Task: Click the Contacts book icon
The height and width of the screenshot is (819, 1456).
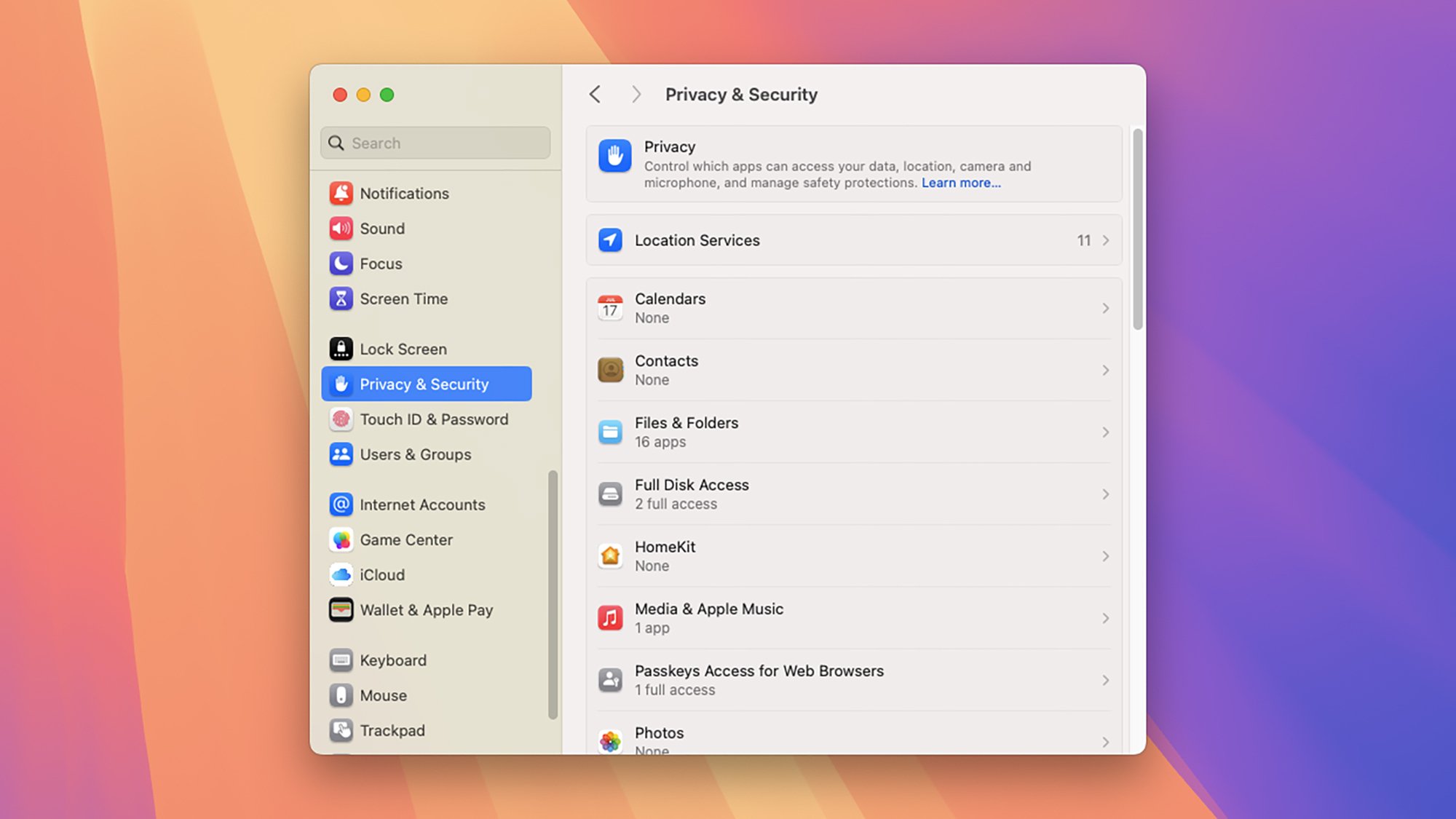Action: pos(610,370)
